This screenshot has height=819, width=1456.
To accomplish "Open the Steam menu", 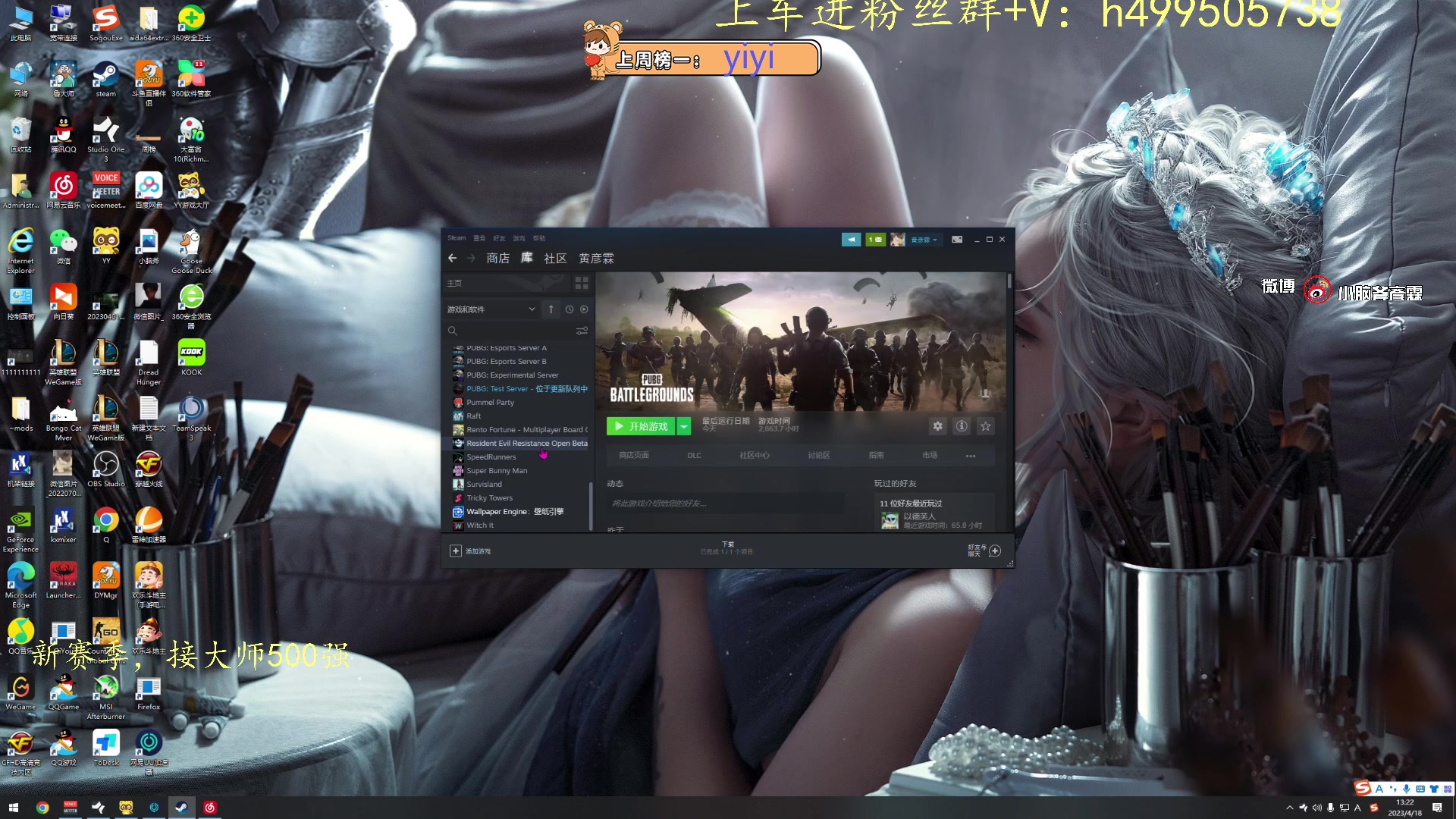I will (x=457, y=238).
